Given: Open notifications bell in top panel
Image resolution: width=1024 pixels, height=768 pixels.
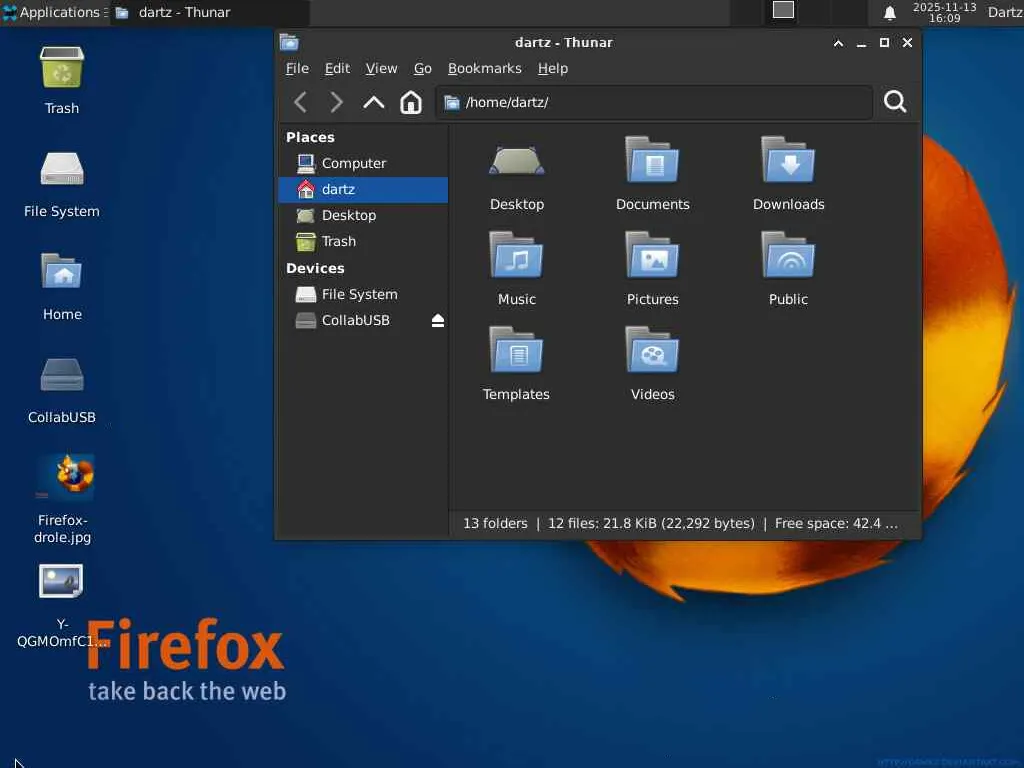Looking at the screenshot, I should pos(889,12).
